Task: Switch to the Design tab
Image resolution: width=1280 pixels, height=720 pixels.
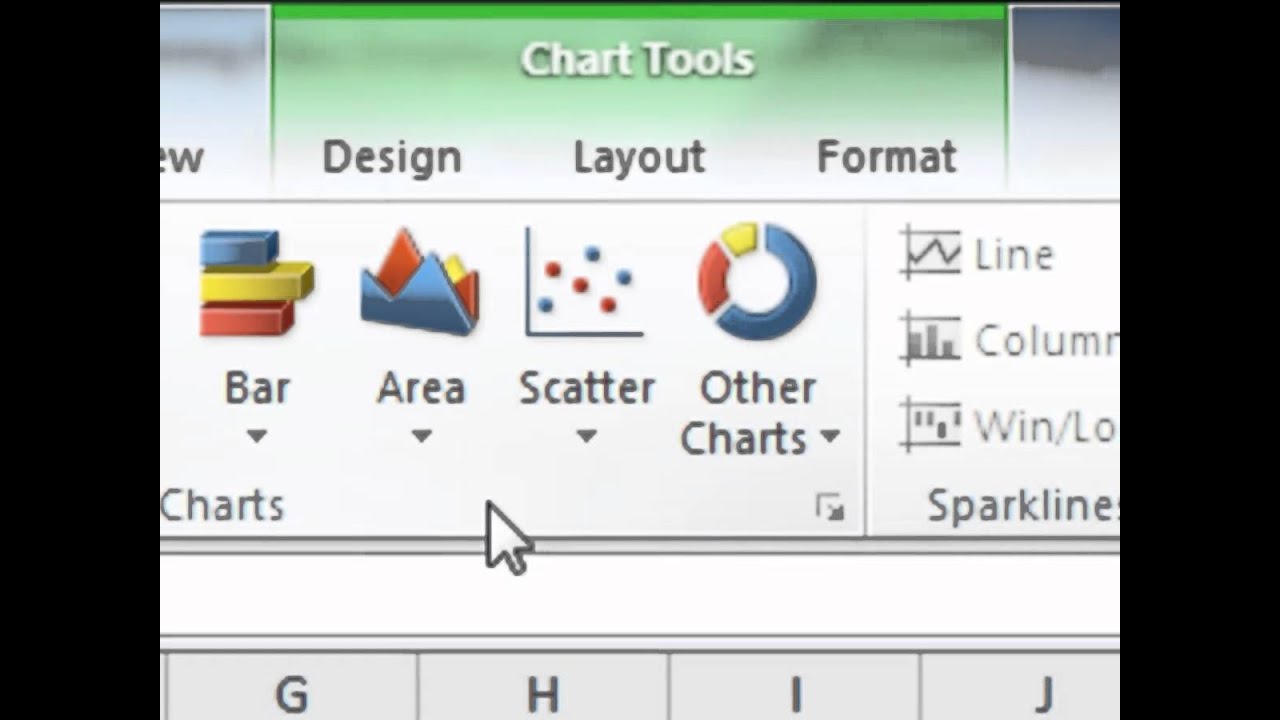Action: click(391, 158)
